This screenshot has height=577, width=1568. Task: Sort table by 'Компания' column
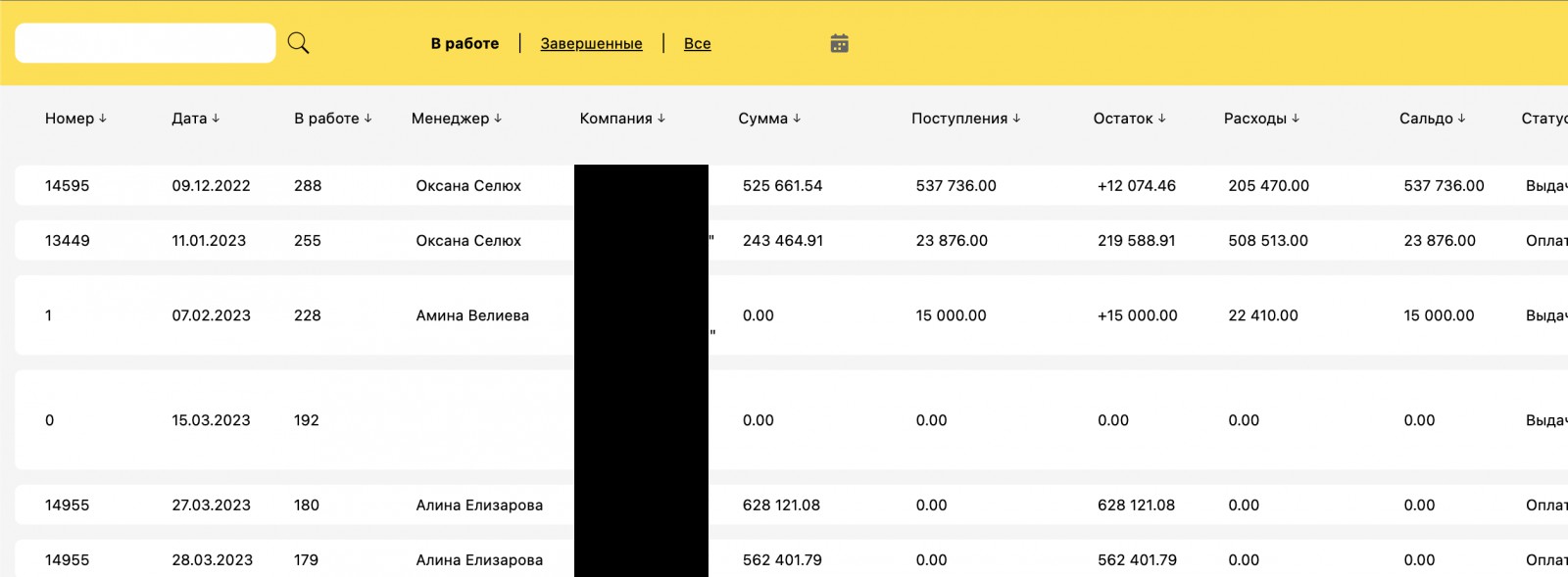tap(622, 119)
